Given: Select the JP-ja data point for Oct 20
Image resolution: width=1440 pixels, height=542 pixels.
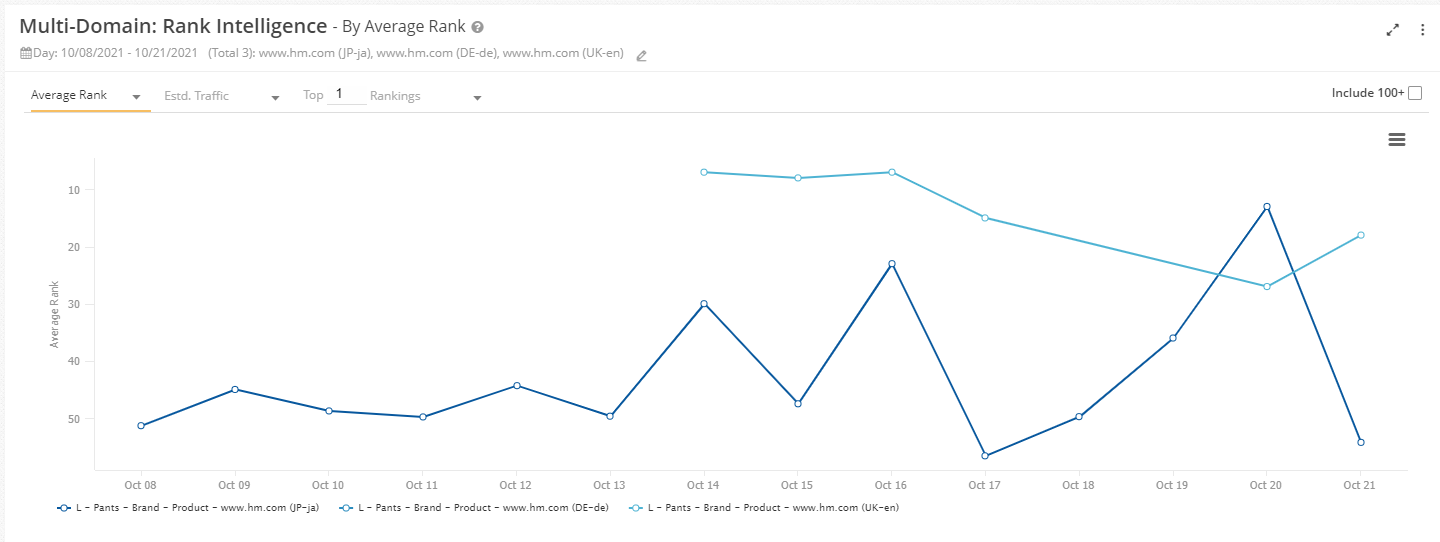Looking at the screenshot, I should [x=1266, y=207].
